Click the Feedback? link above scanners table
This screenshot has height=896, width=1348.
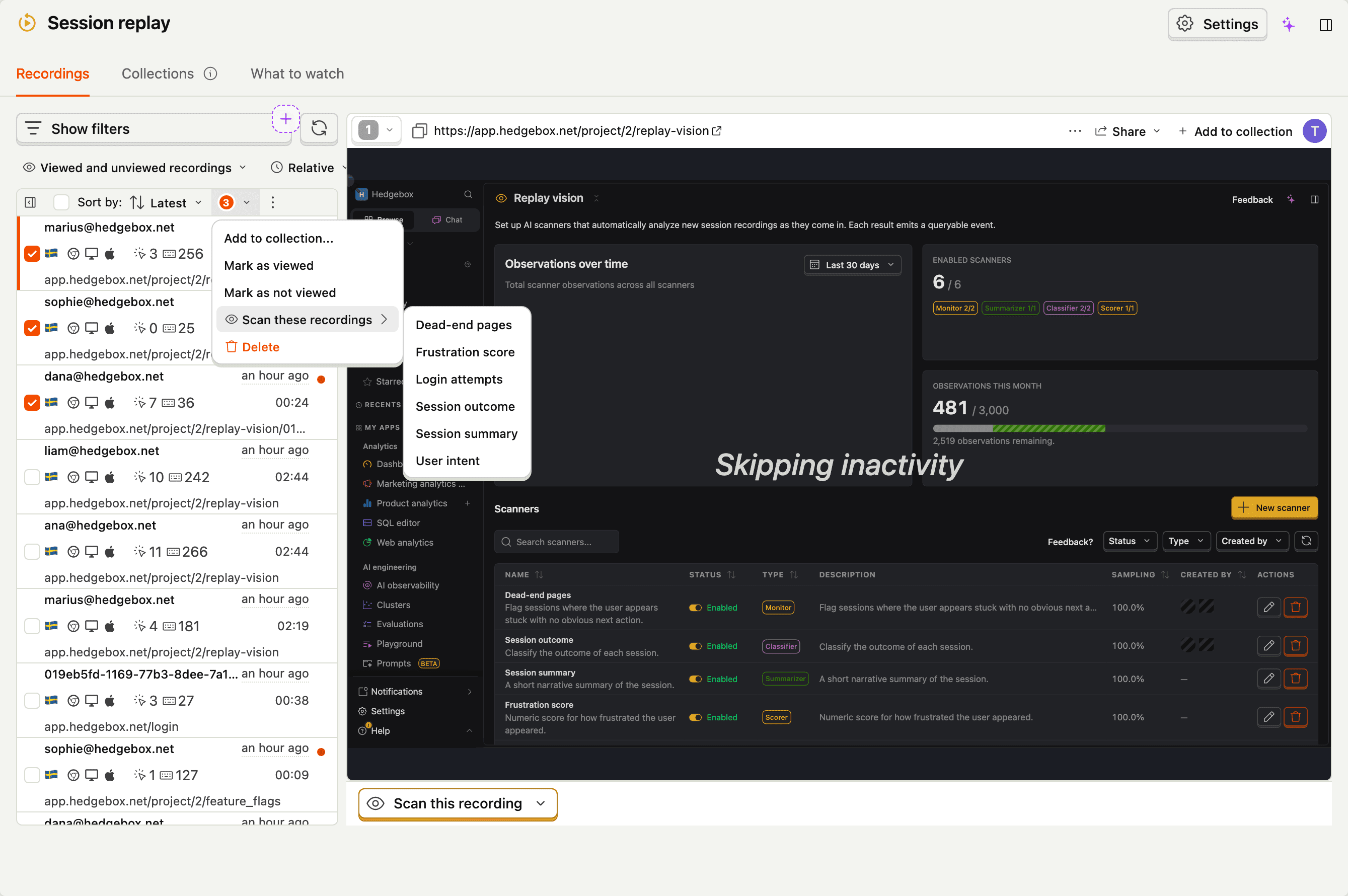(x=1070, y=542)
